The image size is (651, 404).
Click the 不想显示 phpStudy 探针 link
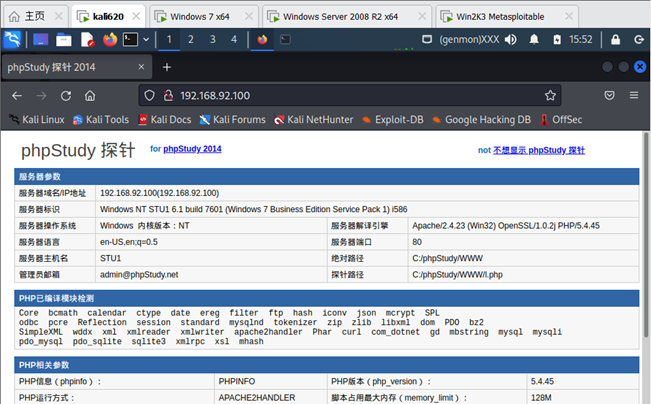(538, 150)
